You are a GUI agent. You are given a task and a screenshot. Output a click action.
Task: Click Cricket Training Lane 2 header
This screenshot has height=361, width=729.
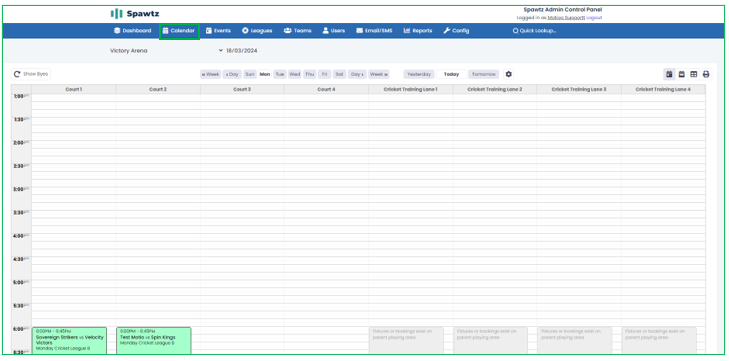pyautogui.click(x=495, y=89)
